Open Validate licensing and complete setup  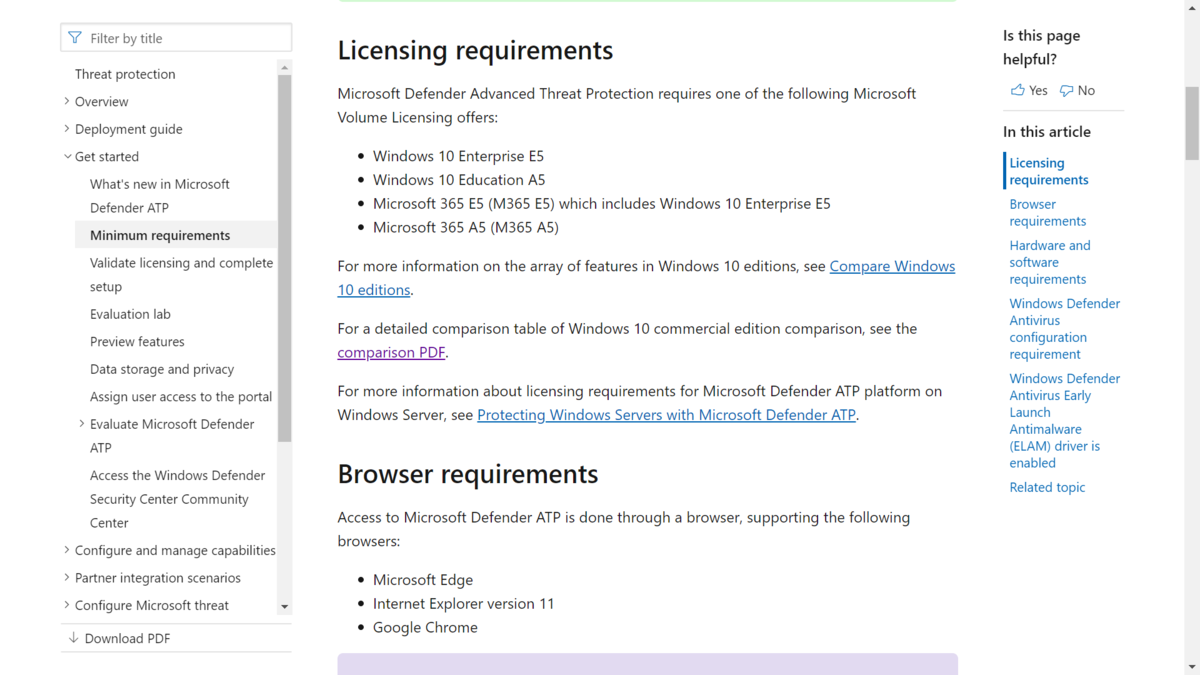click(x=181, y=274)
